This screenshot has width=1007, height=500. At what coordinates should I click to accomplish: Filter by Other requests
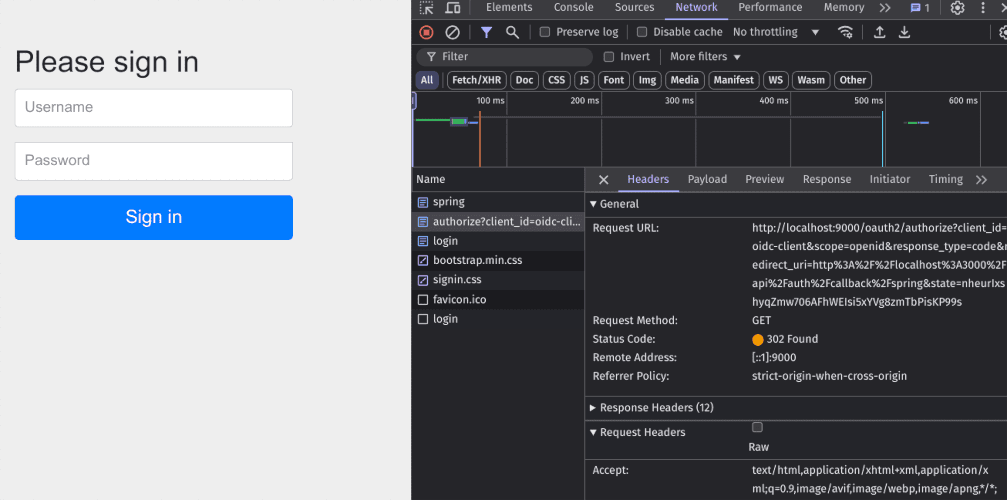tap(853, 80)
